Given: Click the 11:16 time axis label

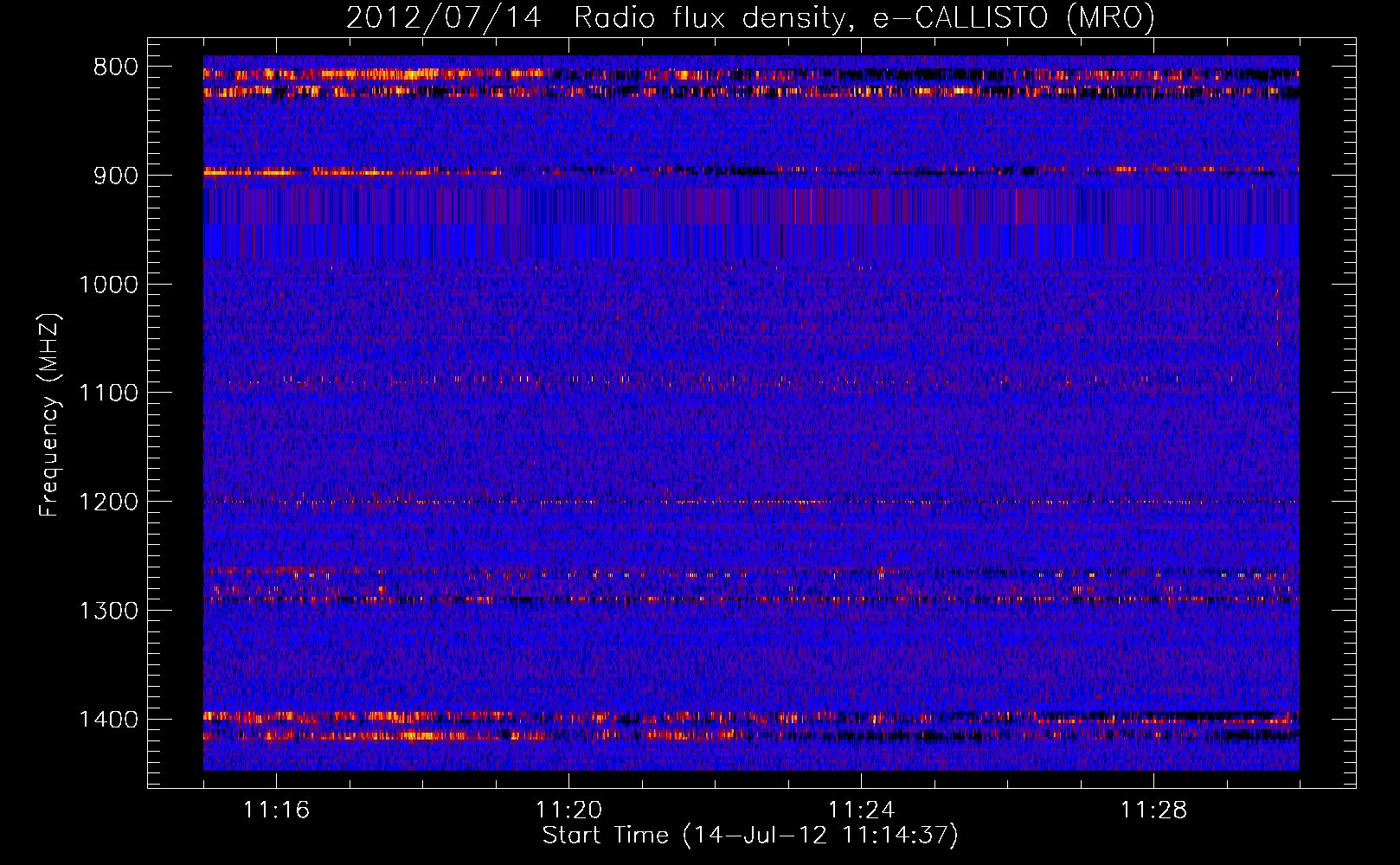Looking at the screenshot, I should 276,811.
